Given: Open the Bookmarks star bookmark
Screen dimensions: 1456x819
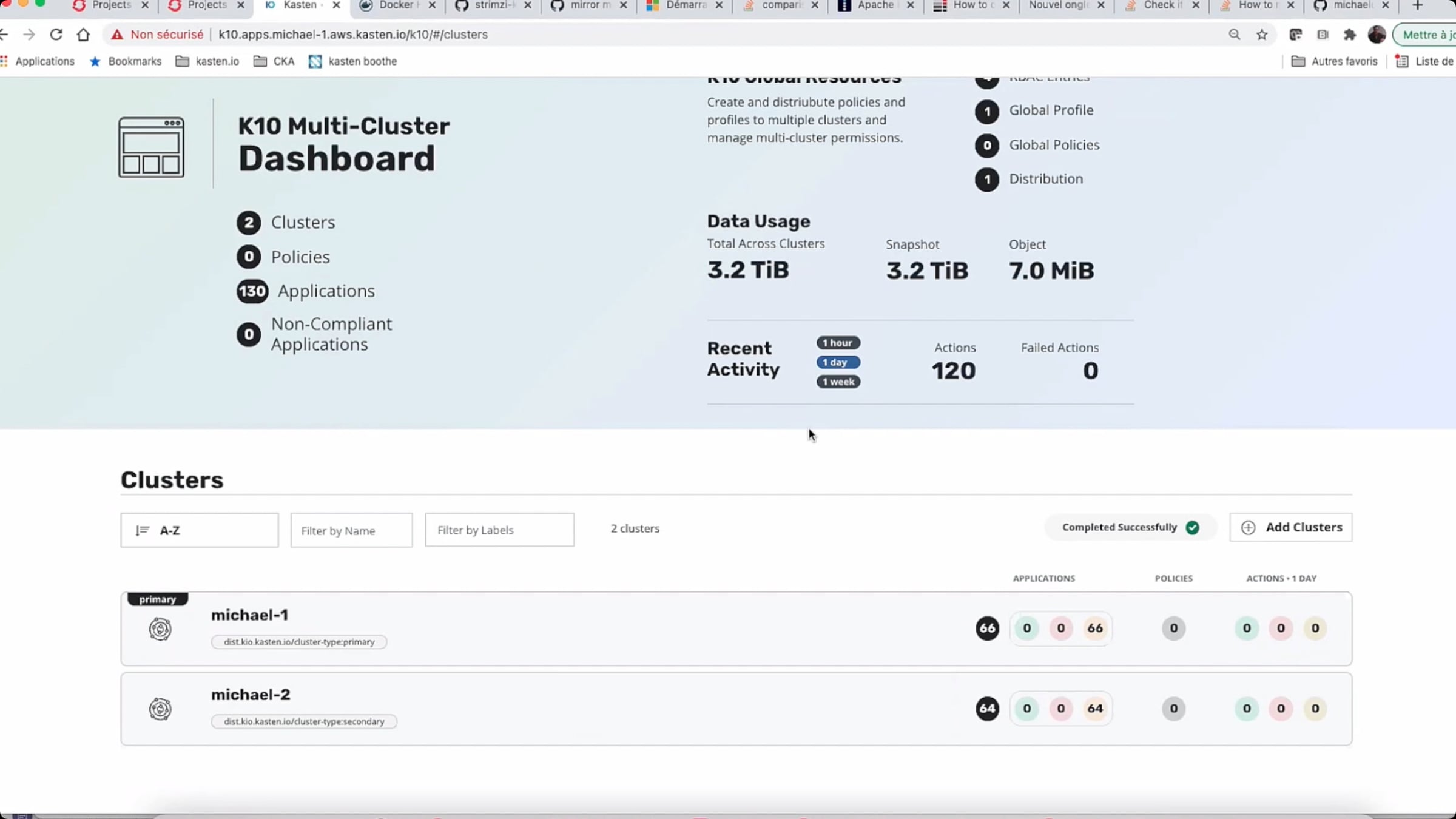Looking at the screenshot, I should pyautogui.click(x=126, y=61).
